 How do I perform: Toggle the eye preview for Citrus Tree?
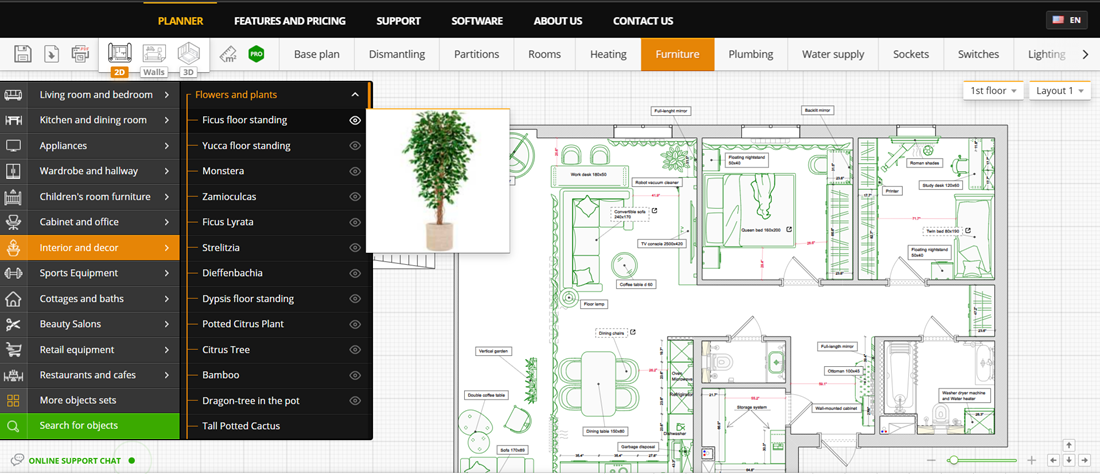(x=355, y=350)
